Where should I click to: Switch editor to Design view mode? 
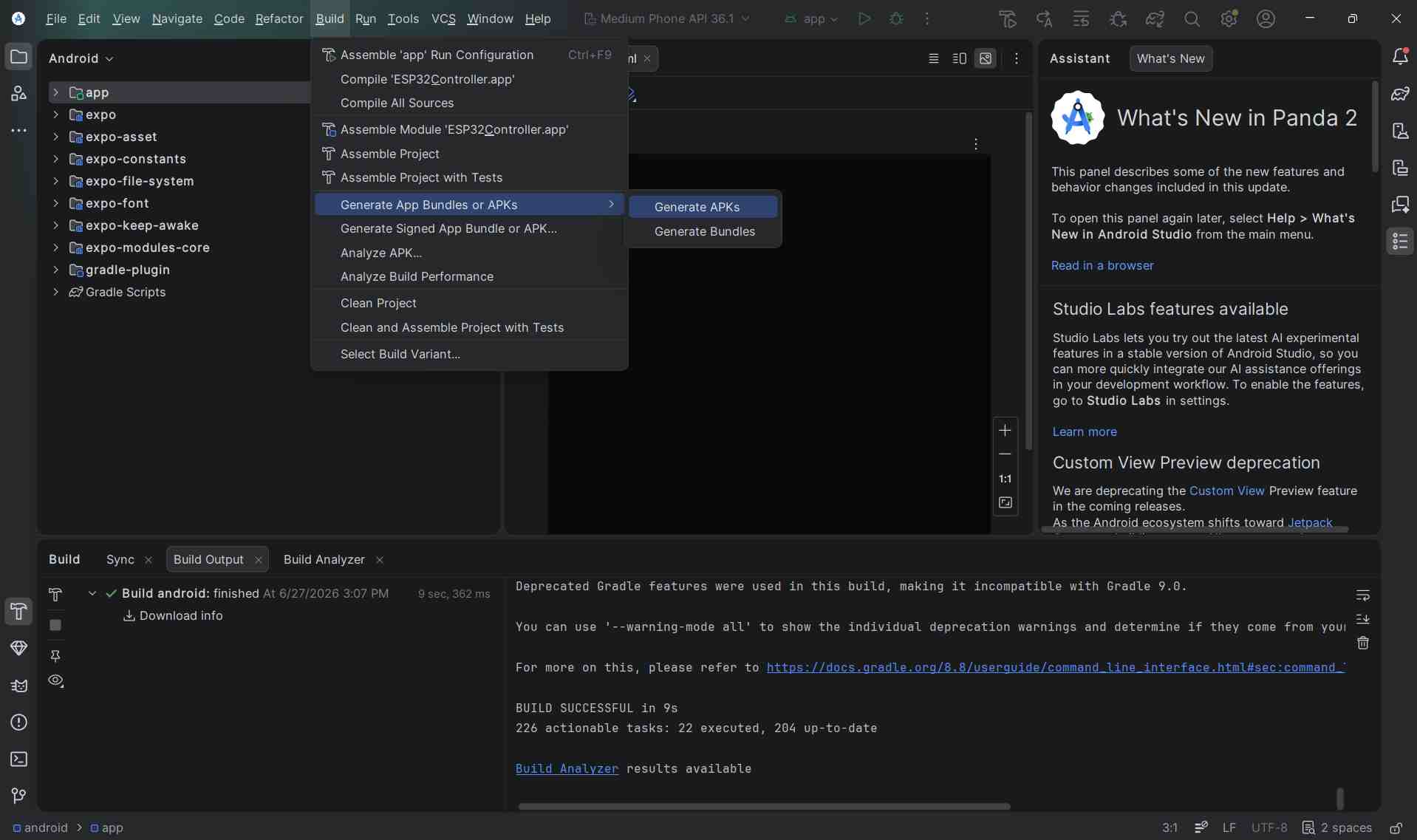pos(986,58)
